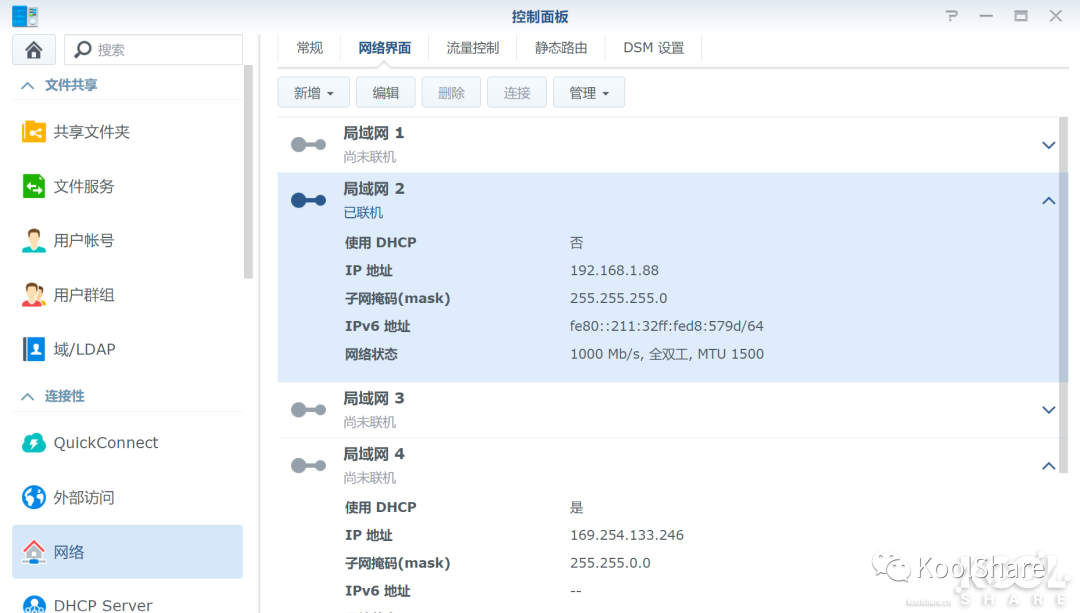1080x613 pixels.
Task: Click the LAN 2 connected icon
Action: pyautogui.click(x=308, y=200)
